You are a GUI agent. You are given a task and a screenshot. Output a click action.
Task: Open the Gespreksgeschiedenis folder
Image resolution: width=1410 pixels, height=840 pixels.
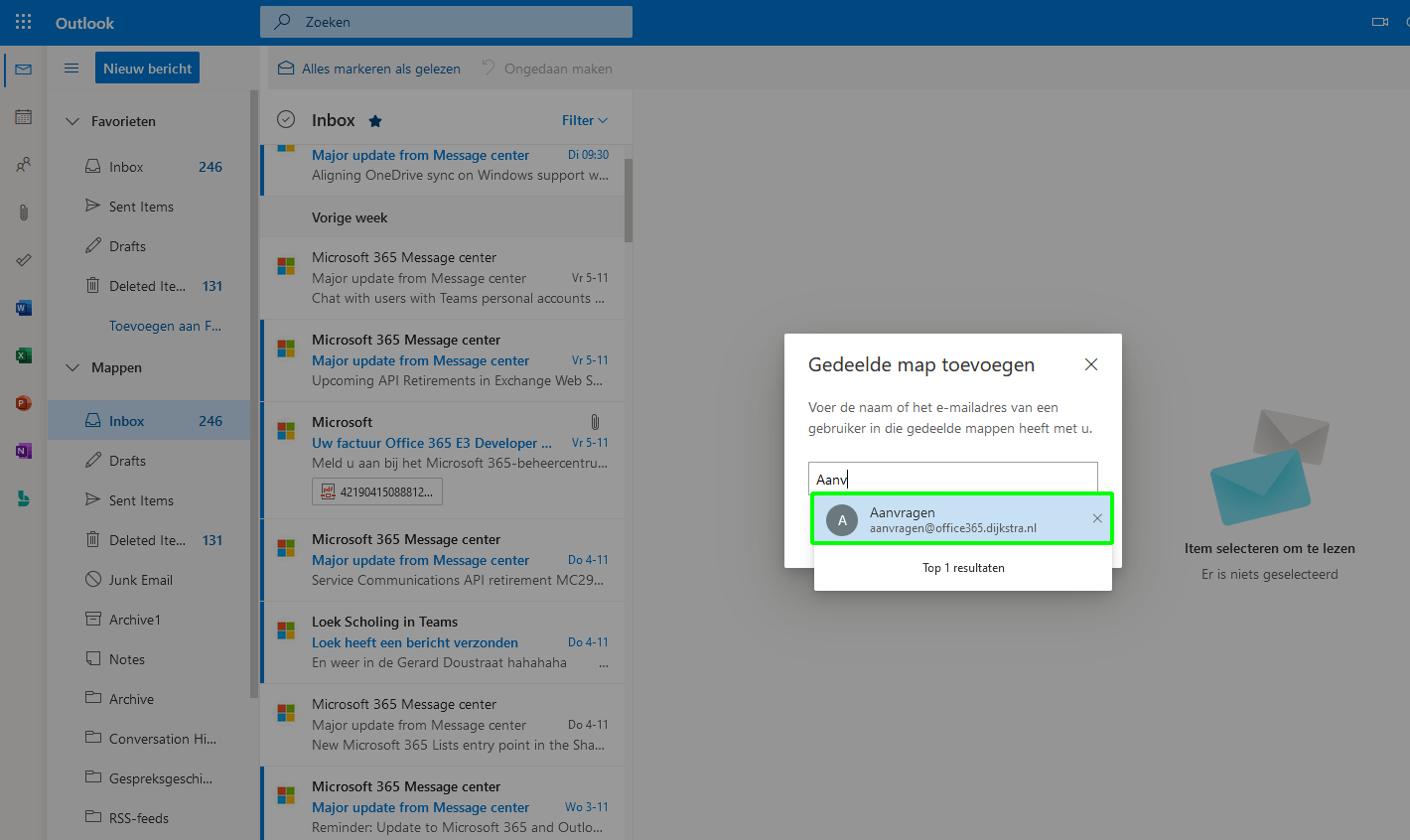(x=150, y=778)
